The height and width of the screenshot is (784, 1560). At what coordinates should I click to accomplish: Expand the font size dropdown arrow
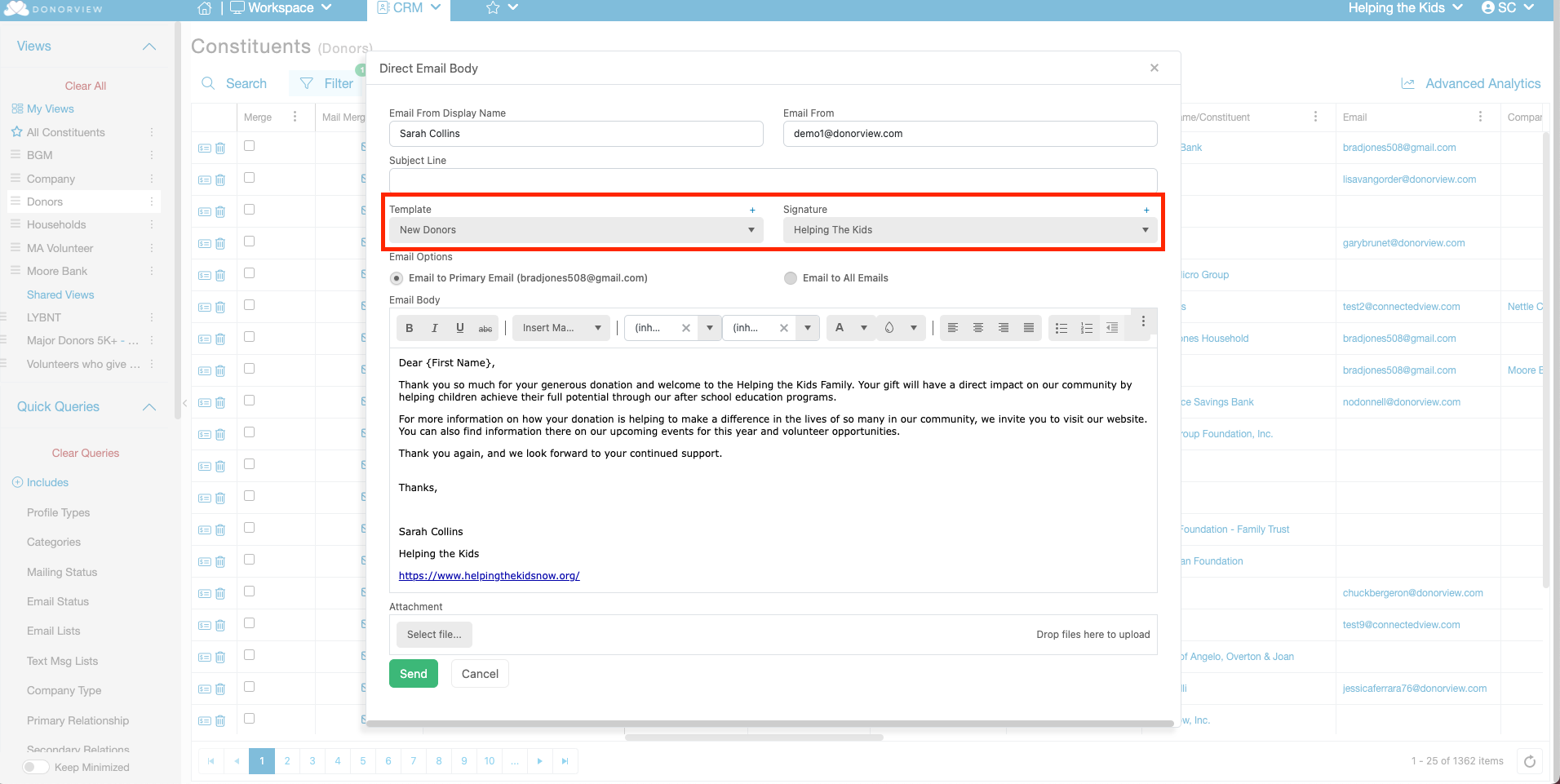[808, 328]
